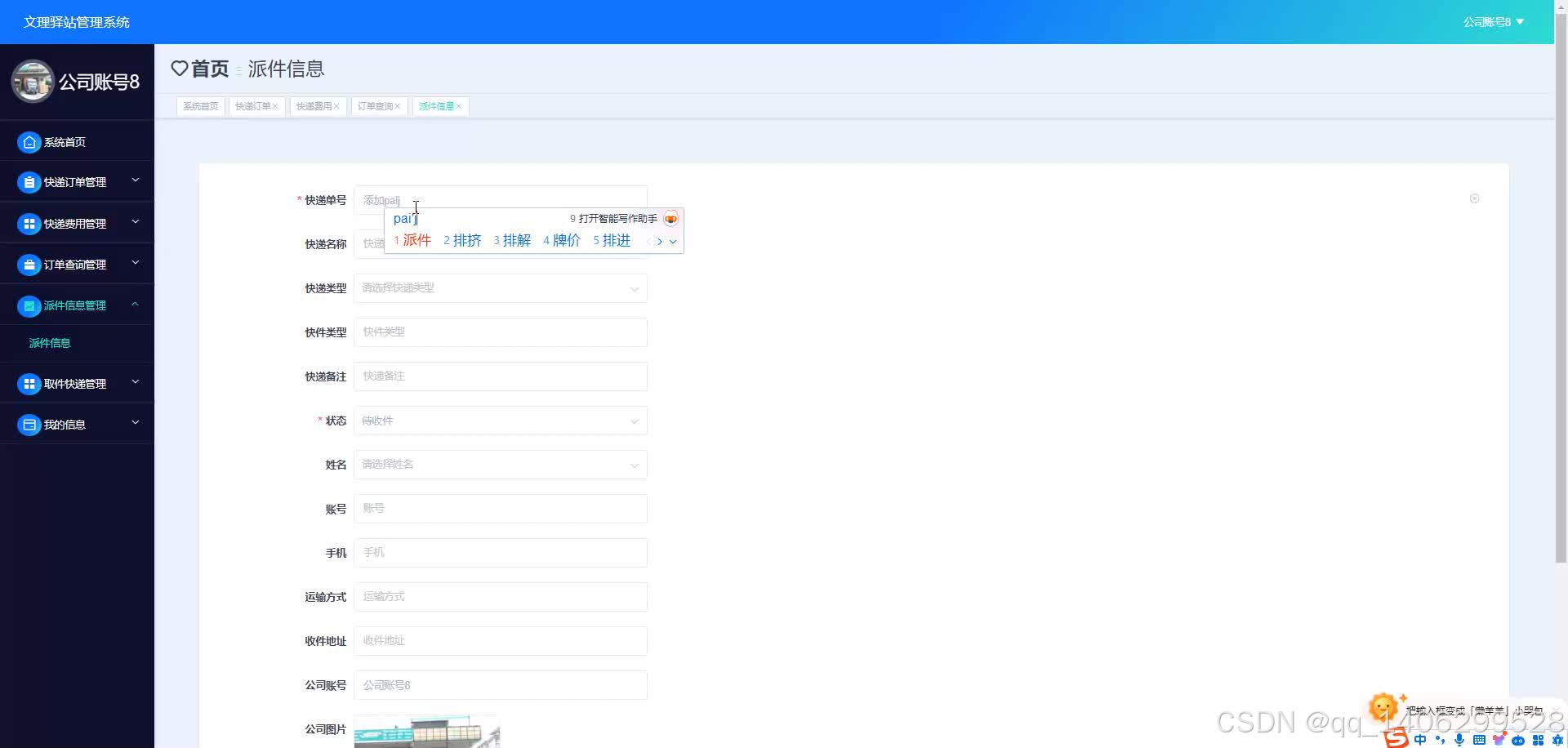Viewport: 1568px width, 748px height.
Task: Click the 取件快递管理 grid icon
Action: click(29, 384)
